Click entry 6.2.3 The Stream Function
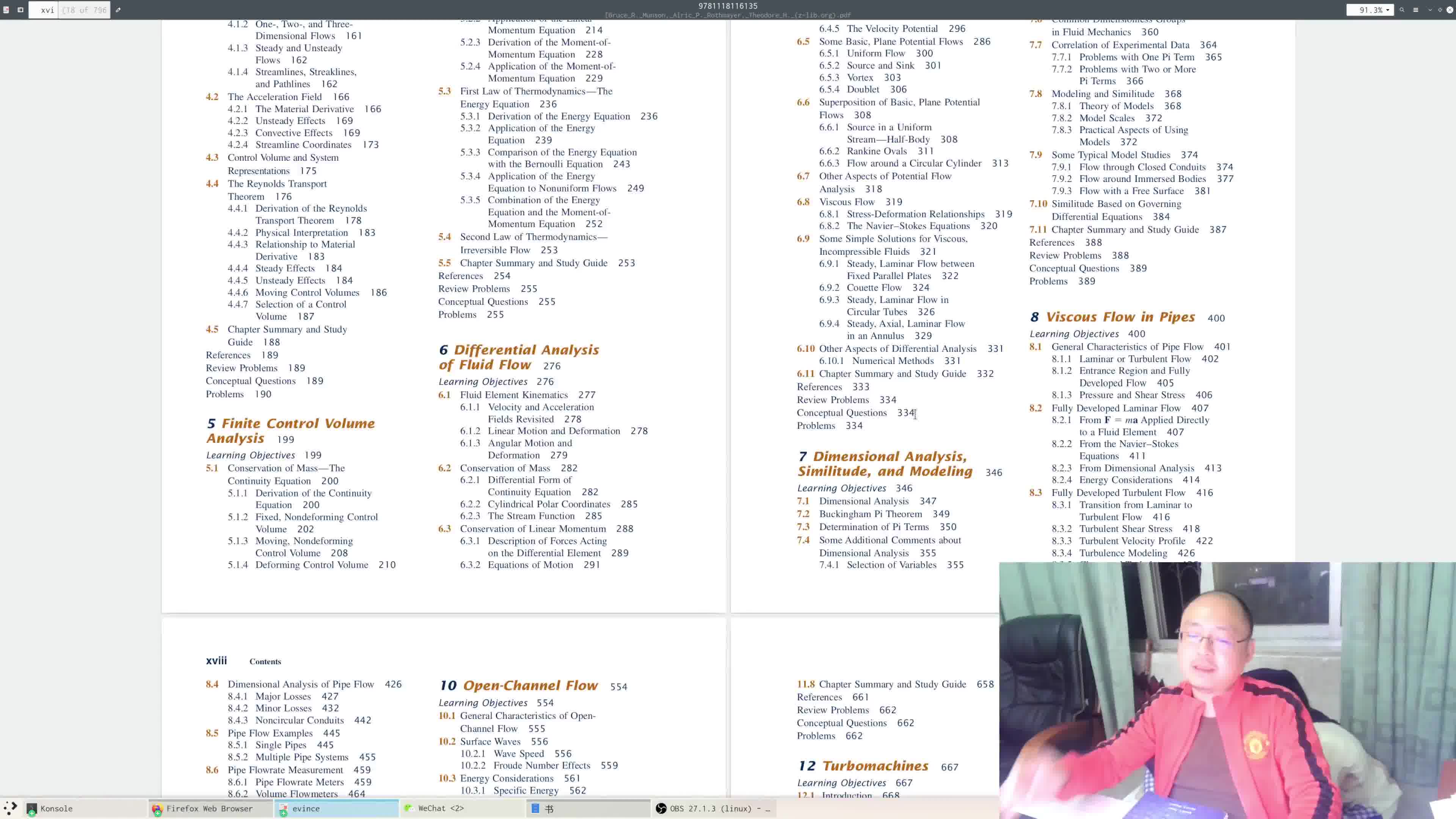This screenshot has height=819, width=1456. [531, 516]
